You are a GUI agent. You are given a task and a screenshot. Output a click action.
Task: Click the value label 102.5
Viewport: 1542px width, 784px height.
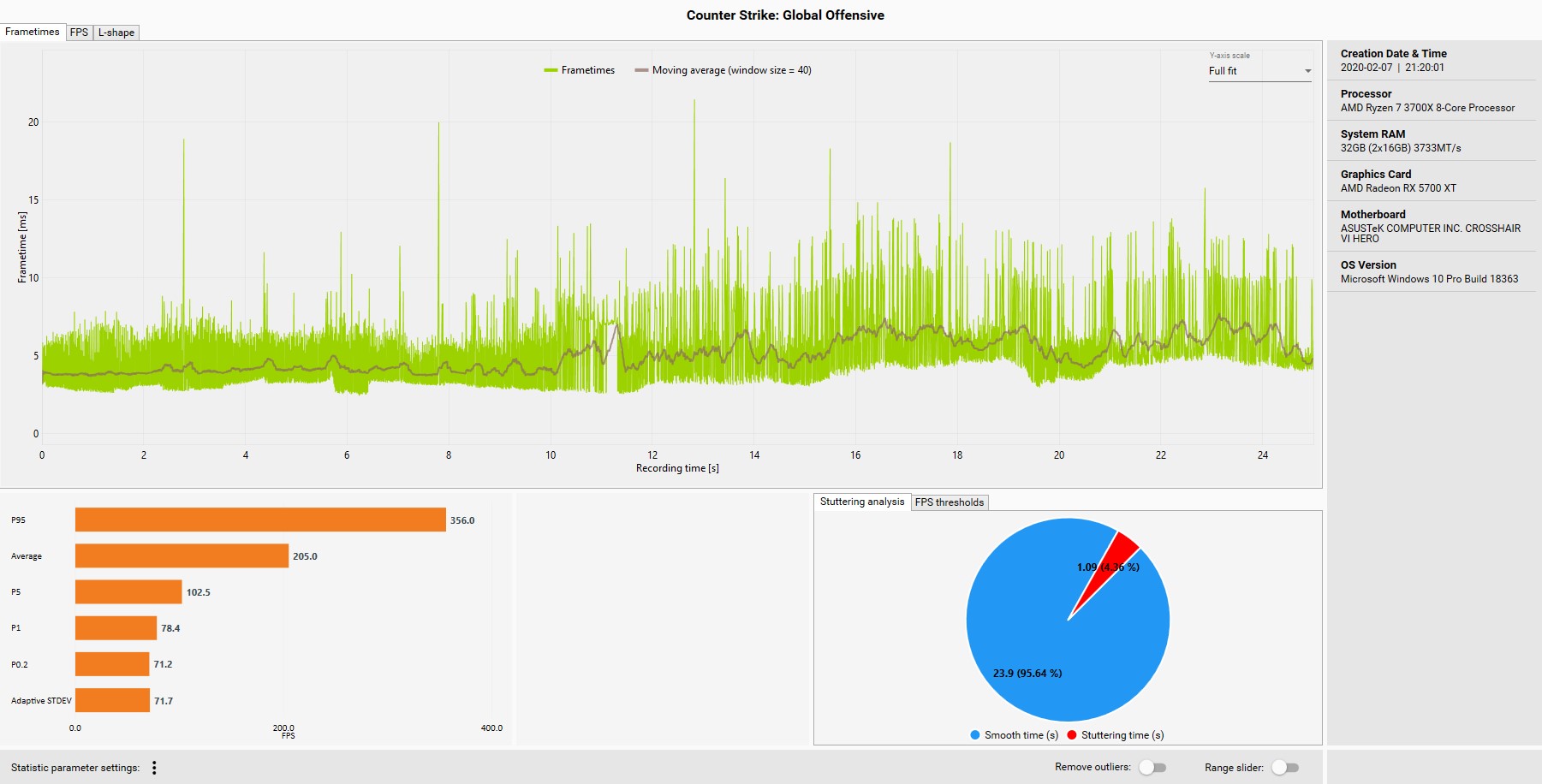[x=198, y=592]
